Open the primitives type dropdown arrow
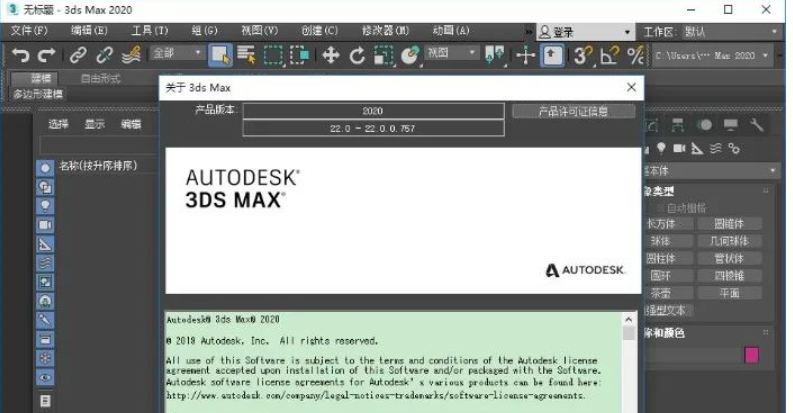Screen dimensions: 793x413 (x=773, y=171)
